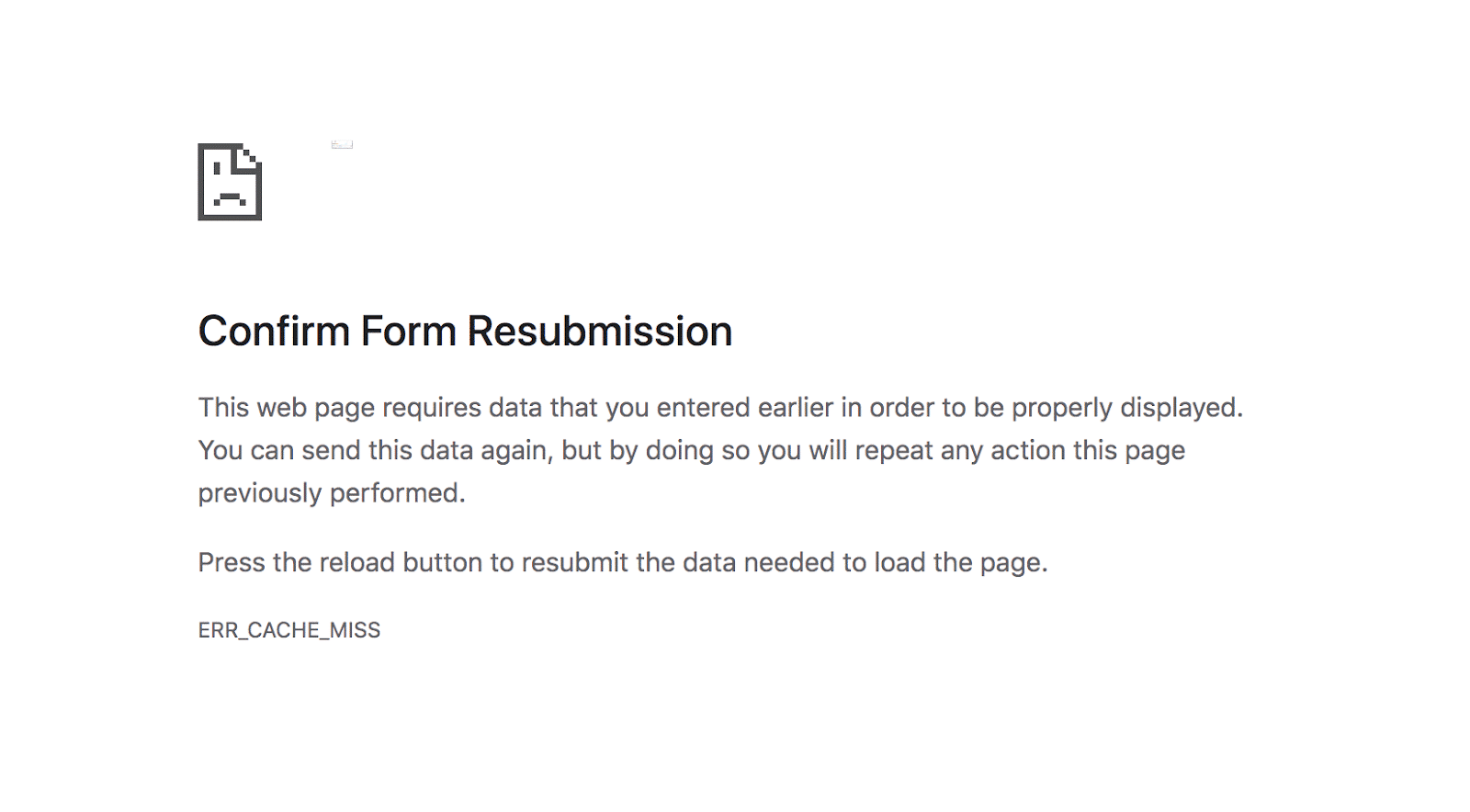Click the word "Form" in the heading

[408, 332]
